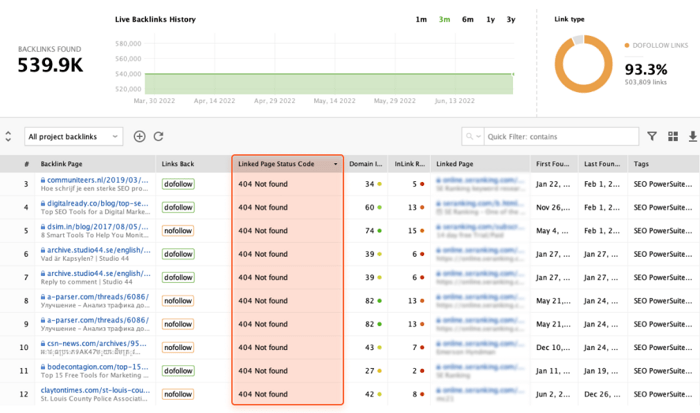Click the grid view columns icon
The image size is (700, 413).
673,137
